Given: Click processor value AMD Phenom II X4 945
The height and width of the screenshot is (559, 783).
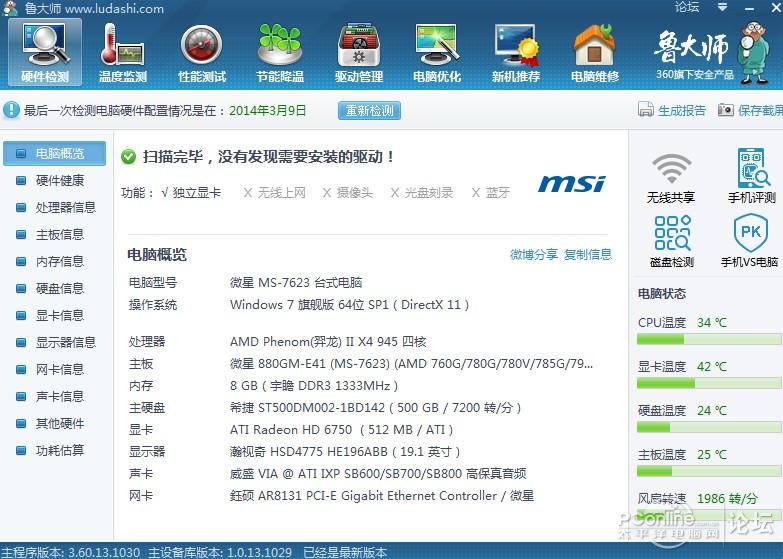Looking at the screenshot, I should (328, 342).
